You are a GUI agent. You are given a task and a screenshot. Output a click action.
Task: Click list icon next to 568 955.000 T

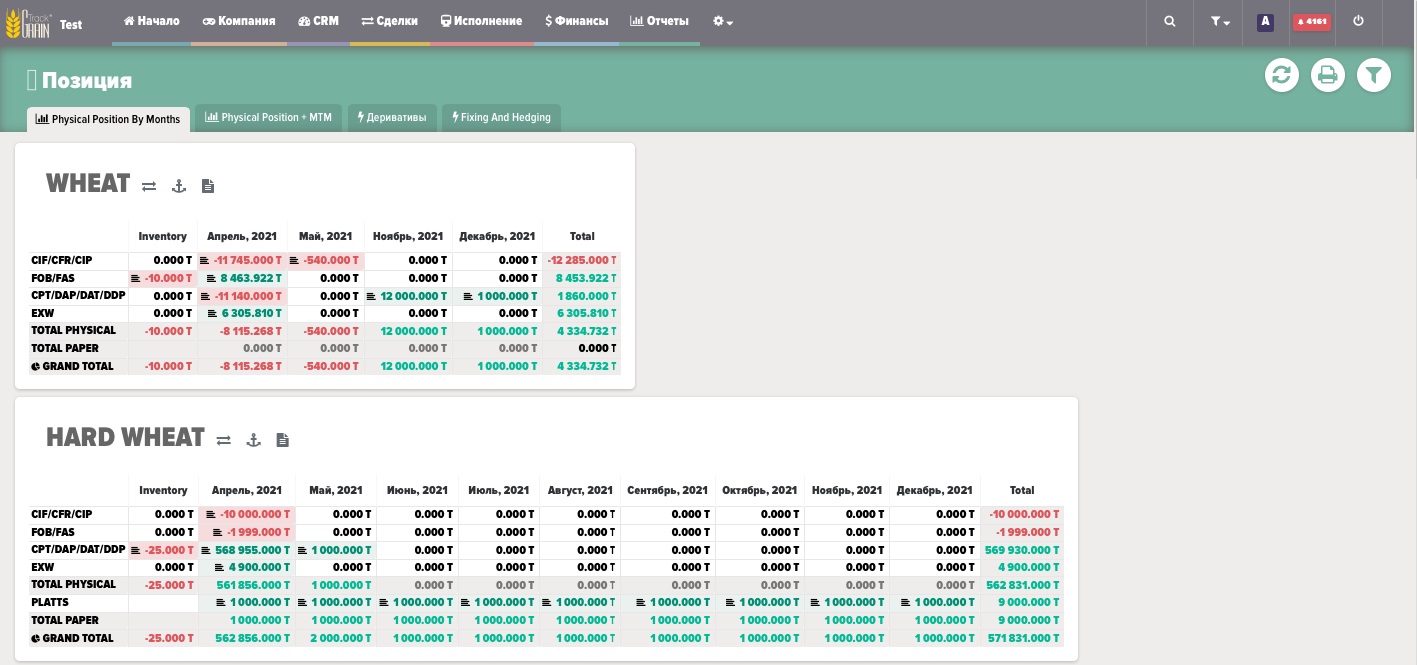pos(206,551)
